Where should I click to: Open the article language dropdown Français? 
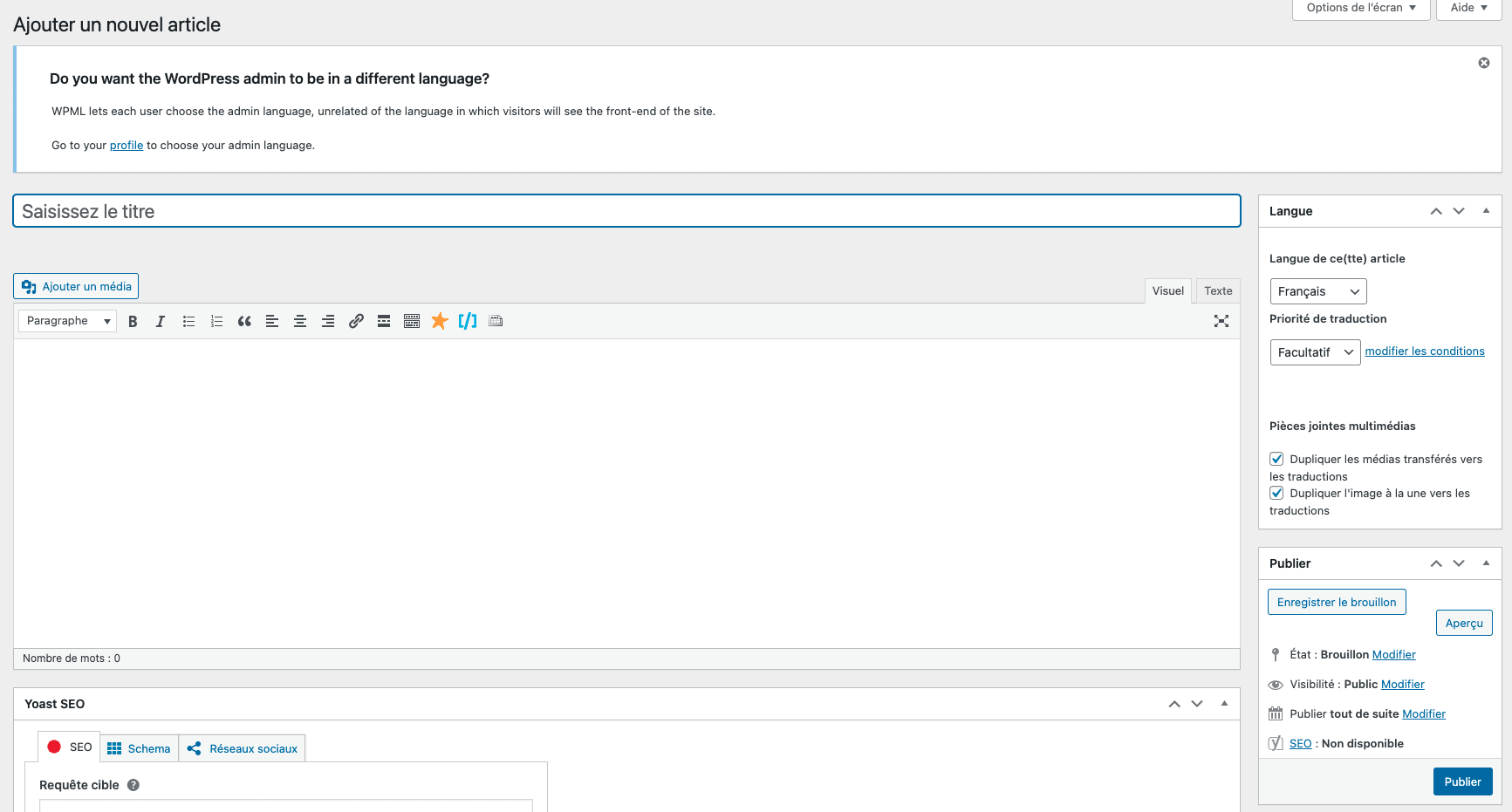pos(1318,291)
